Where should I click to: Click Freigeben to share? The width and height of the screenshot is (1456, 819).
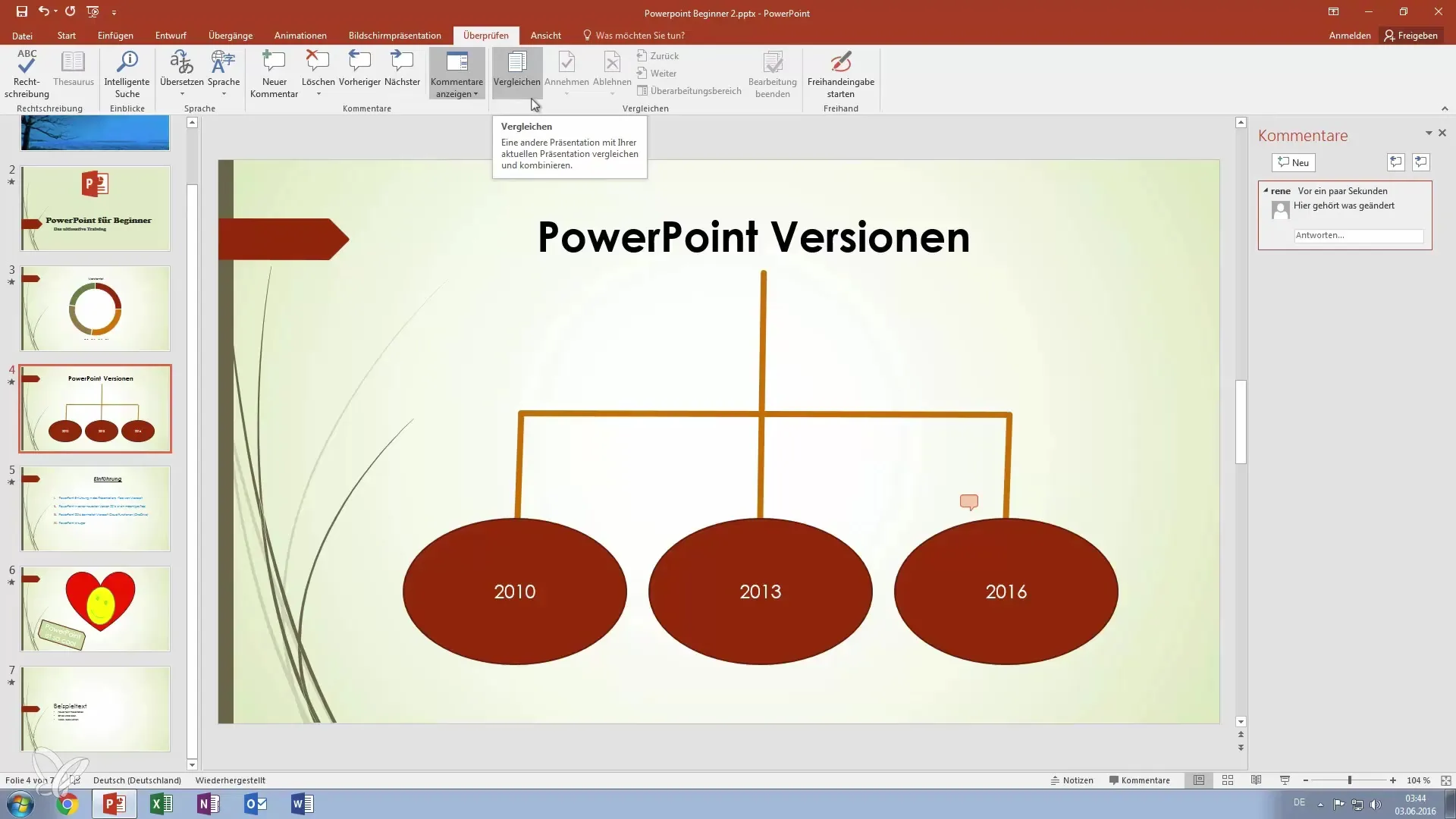coord(1410,36)
